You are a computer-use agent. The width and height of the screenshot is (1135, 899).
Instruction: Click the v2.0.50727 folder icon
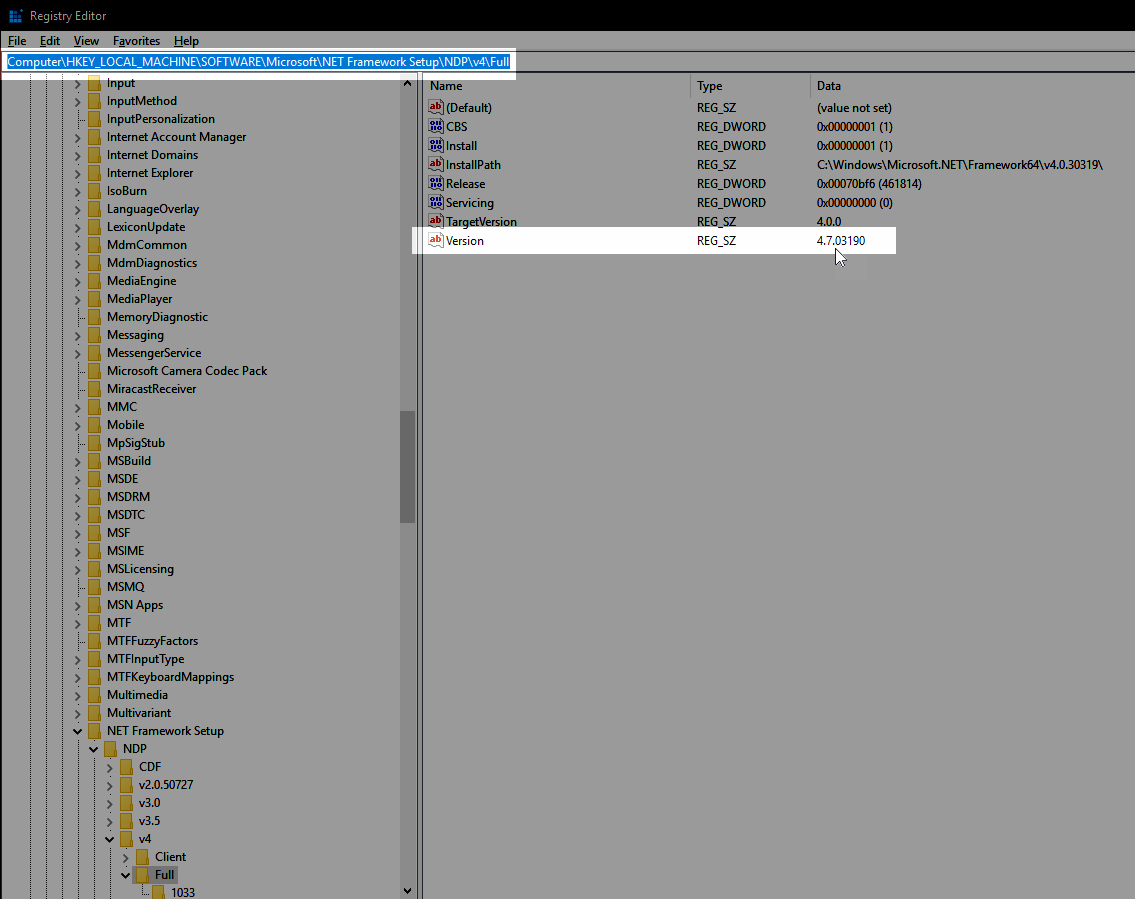click(x=126, y=785)
